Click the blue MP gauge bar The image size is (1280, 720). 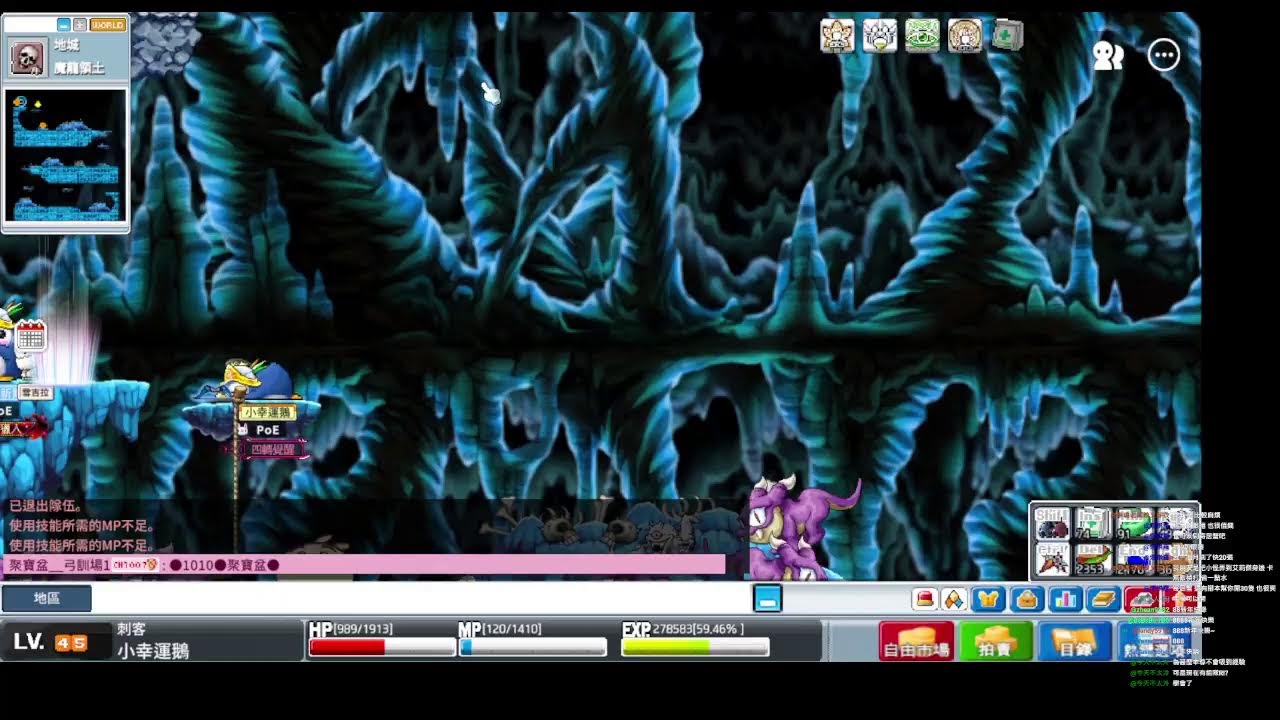coord(532,647)
